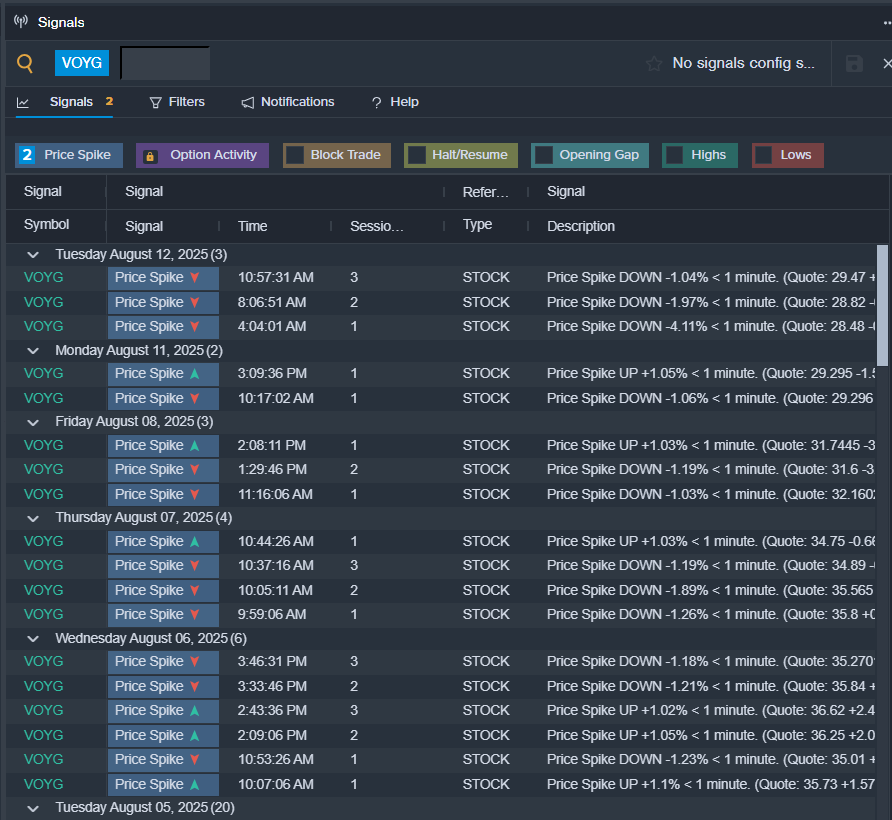Screen dimensions: 892x820
Task: Click the VOYG symbol chip
Action: [81, 63]
